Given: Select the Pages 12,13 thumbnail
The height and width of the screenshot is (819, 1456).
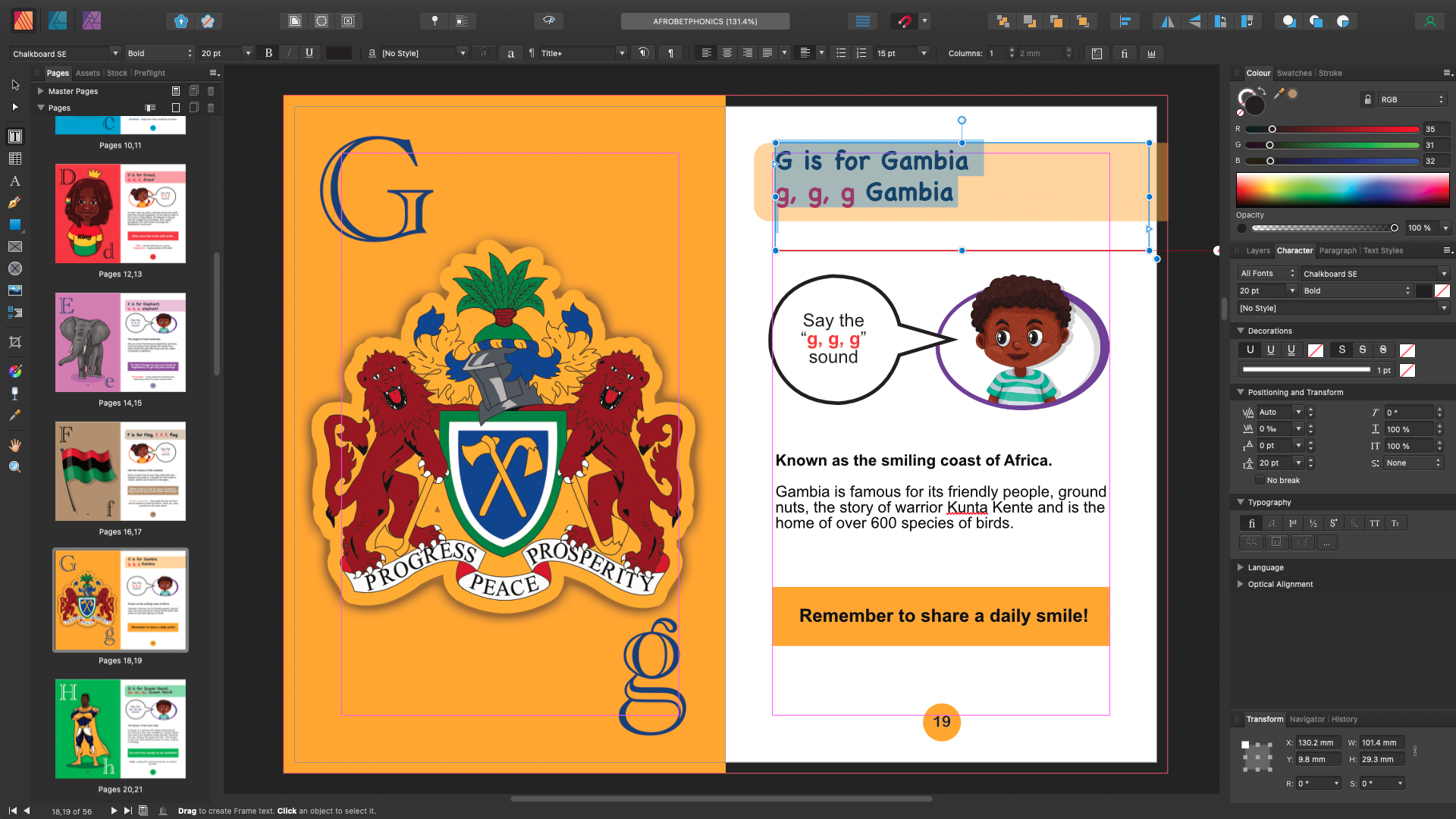Looking at the screenshot, I should [x=121, y=214].
